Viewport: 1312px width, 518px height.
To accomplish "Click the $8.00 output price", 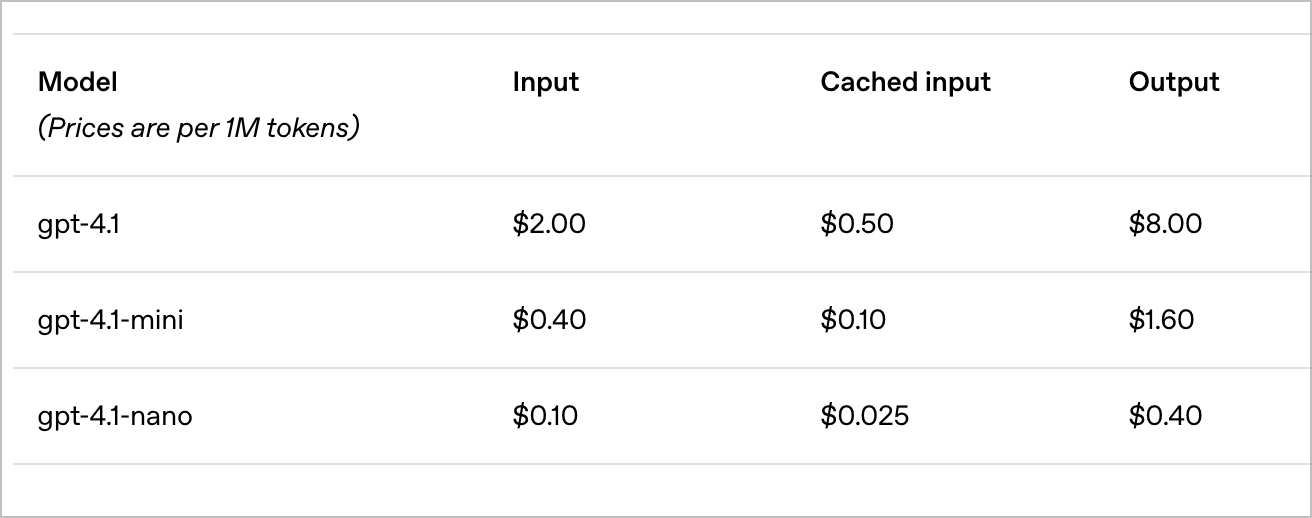I will pyautogui.click(x=1165, y=224).
